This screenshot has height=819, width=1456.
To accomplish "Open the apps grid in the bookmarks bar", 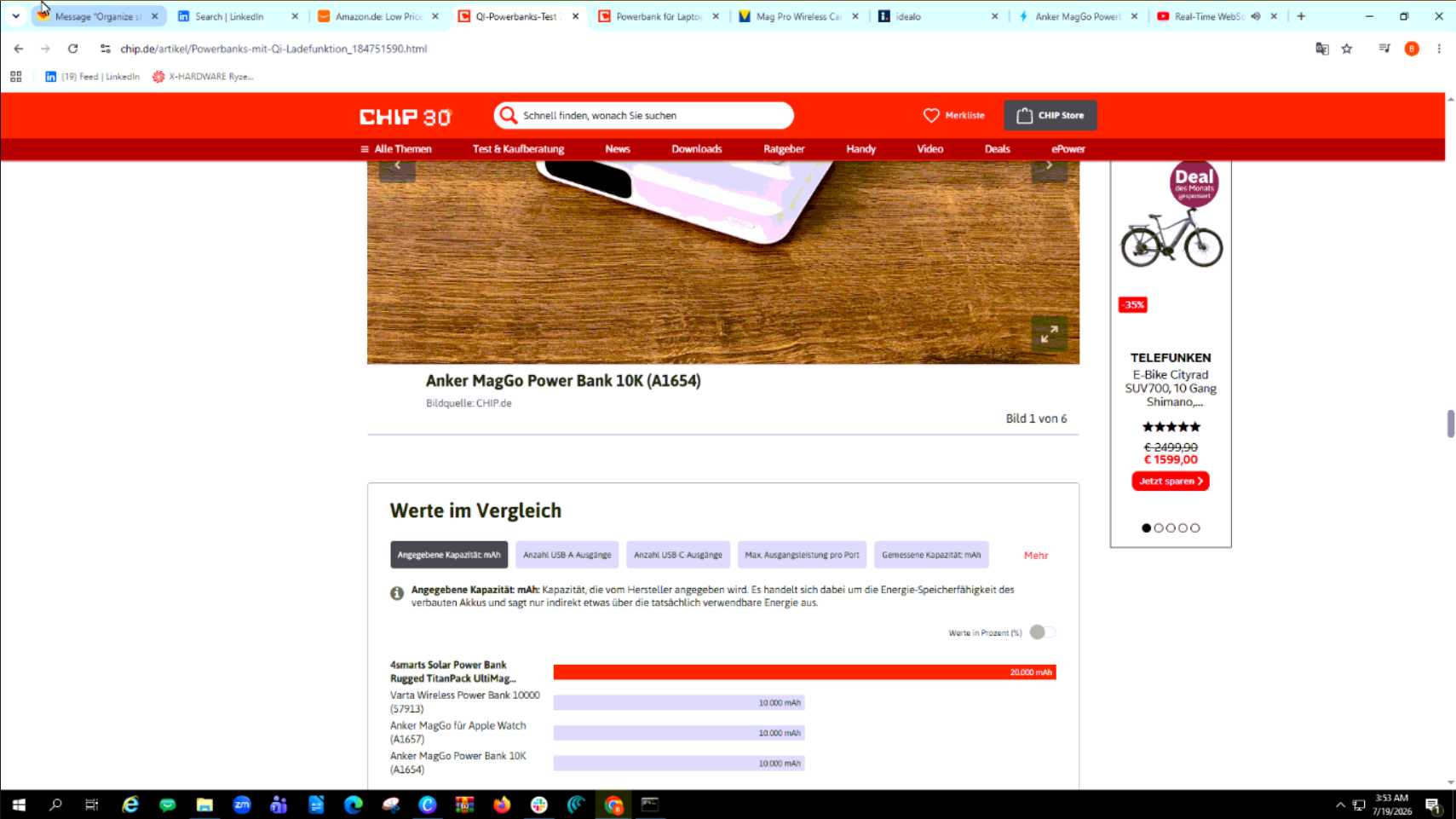I will [16, 77].
